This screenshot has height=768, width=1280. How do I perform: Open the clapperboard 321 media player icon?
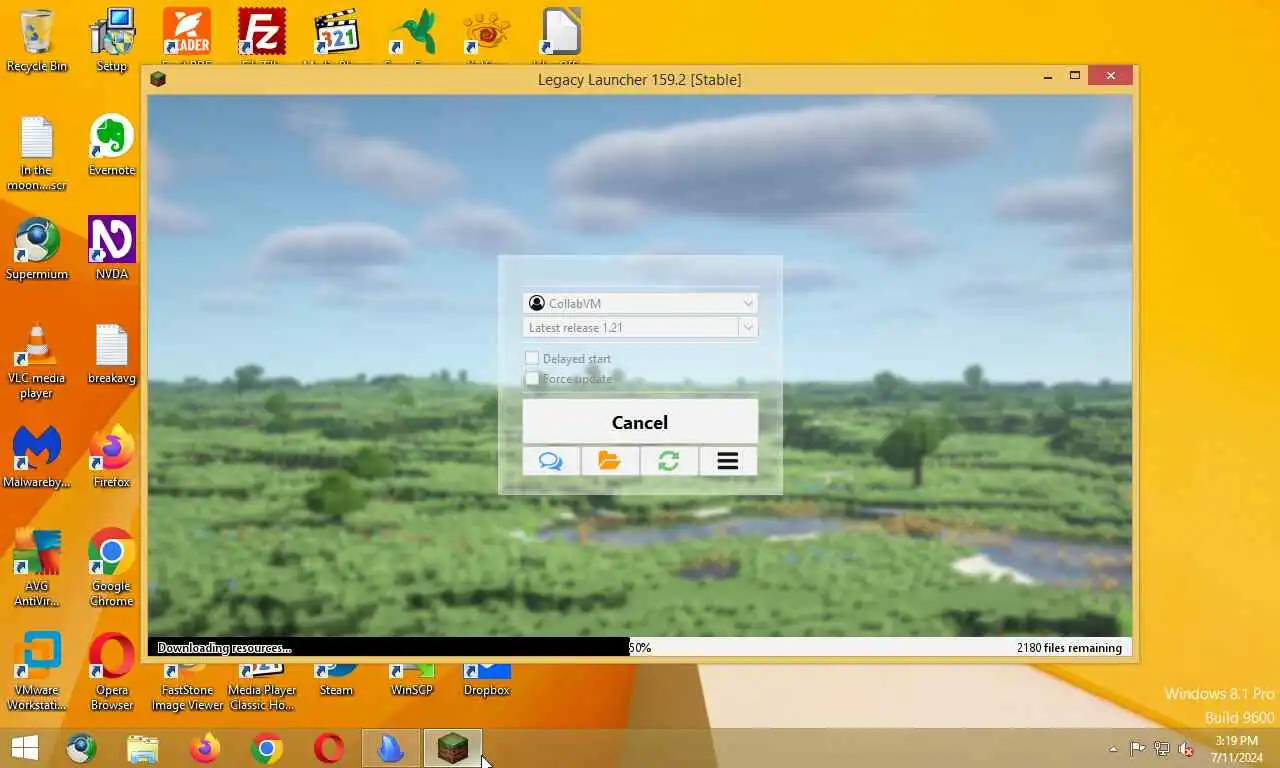335,32
